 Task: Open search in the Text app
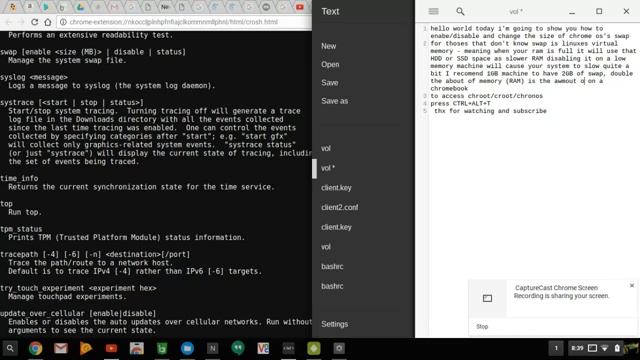[460, 11]
